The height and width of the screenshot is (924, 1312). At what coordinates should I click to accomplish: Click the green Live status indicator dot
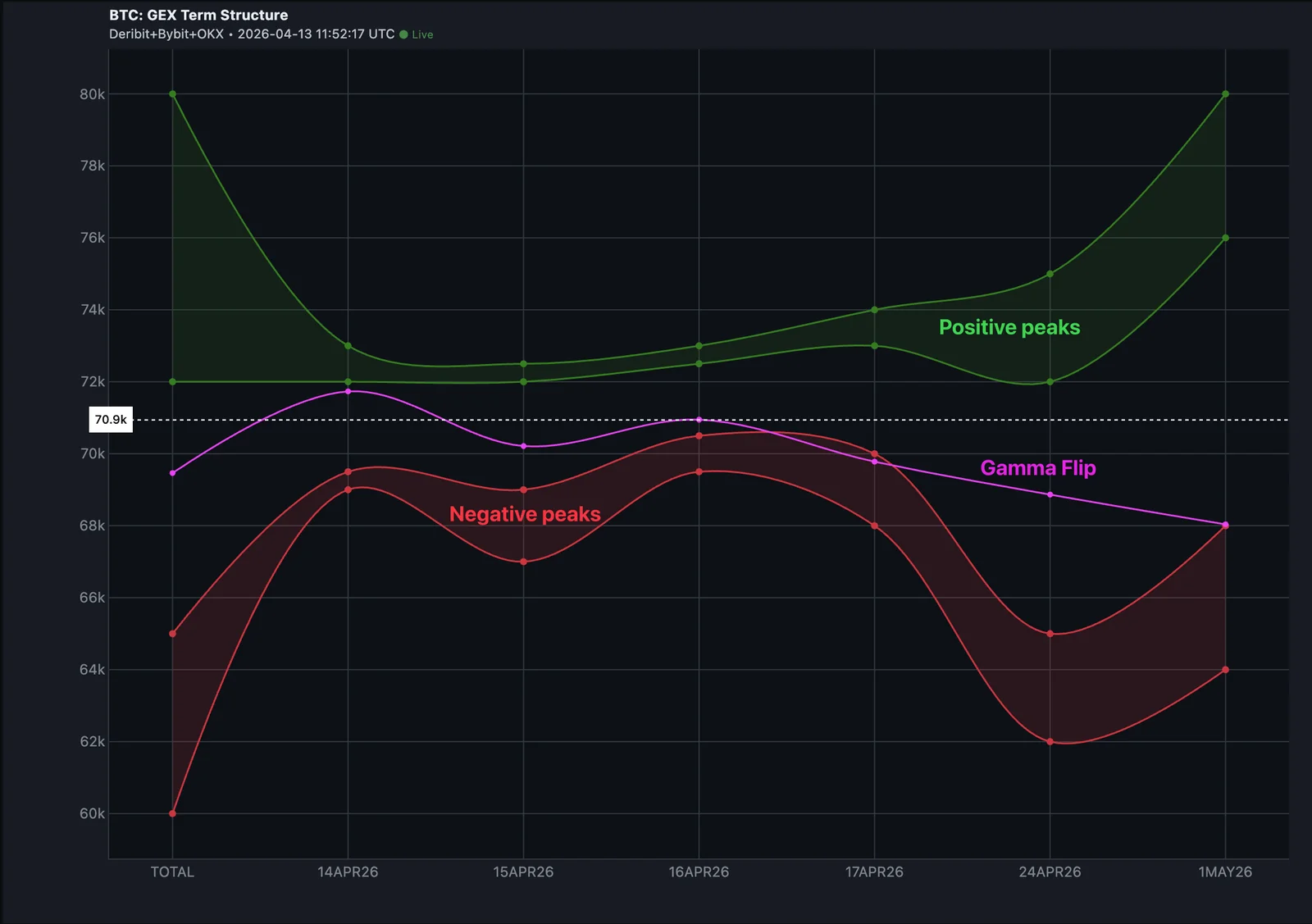(x=403, y=34)
